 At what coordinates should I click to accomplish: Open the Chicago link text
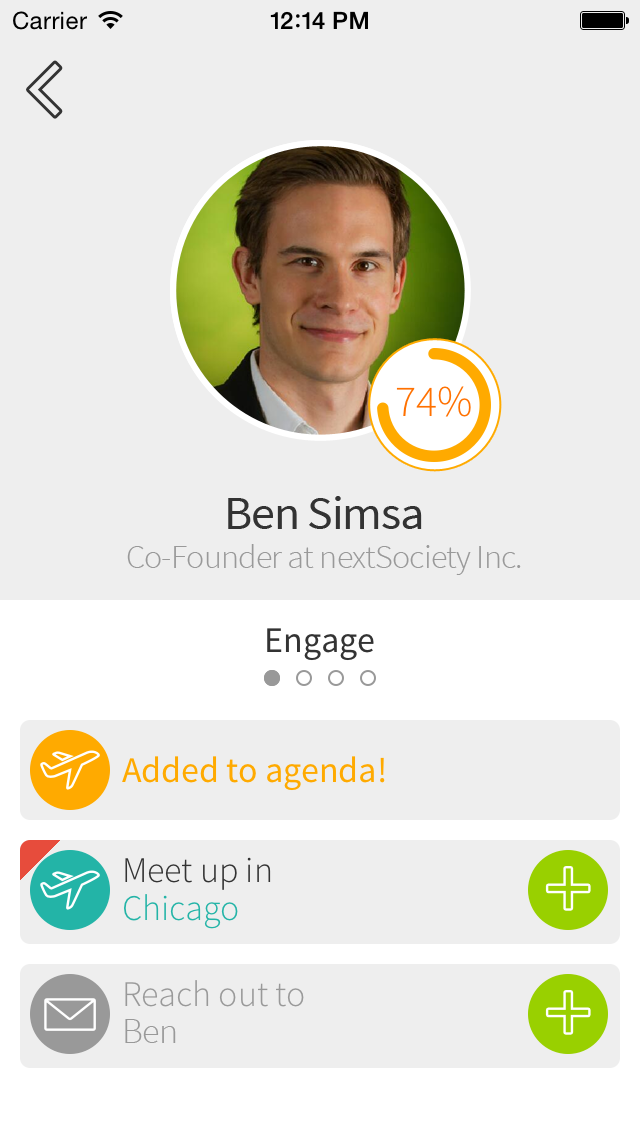click(181, 909)
